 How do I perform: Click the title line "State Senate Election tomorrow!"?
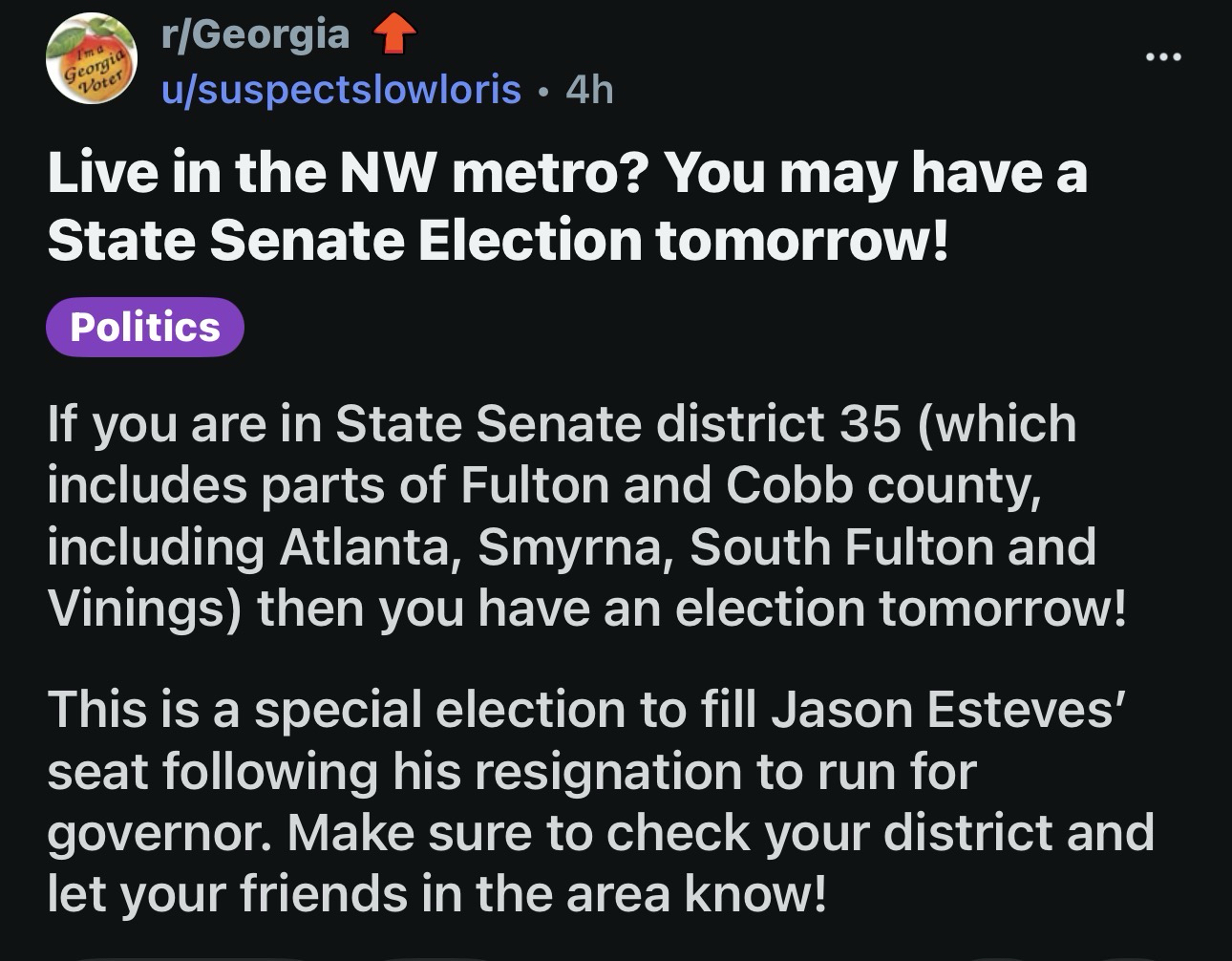click(x=498, y=239)
